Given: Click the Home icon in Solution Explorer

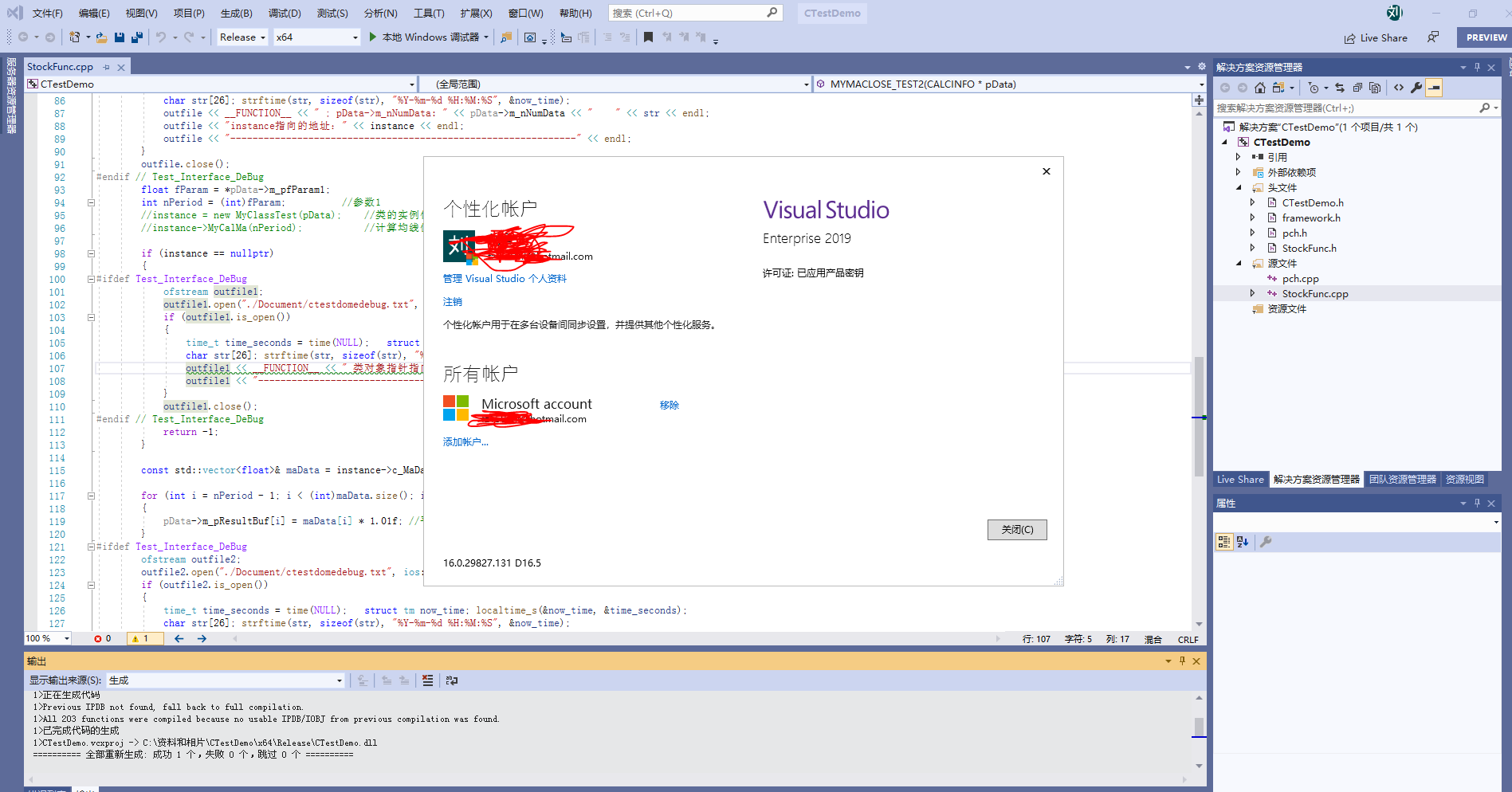Looking at the screenshot, I should click(x=1260, y=88).
